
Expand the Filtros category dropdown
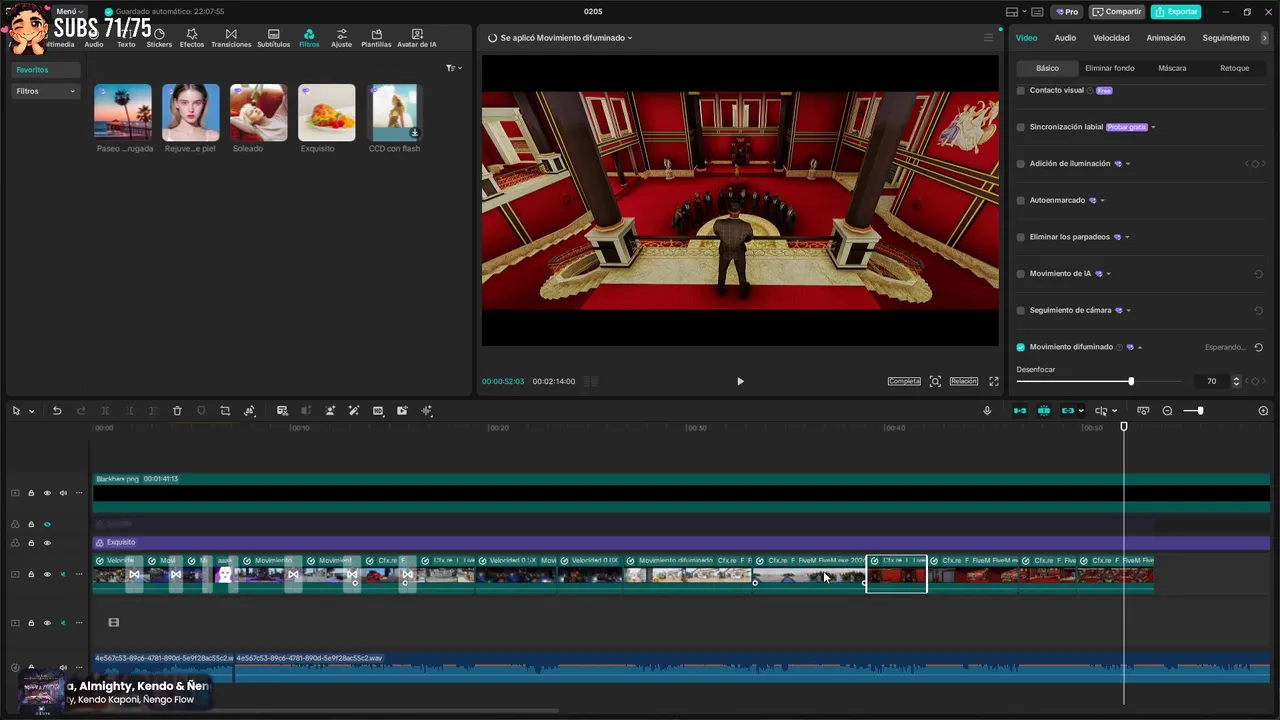(46, 91)
